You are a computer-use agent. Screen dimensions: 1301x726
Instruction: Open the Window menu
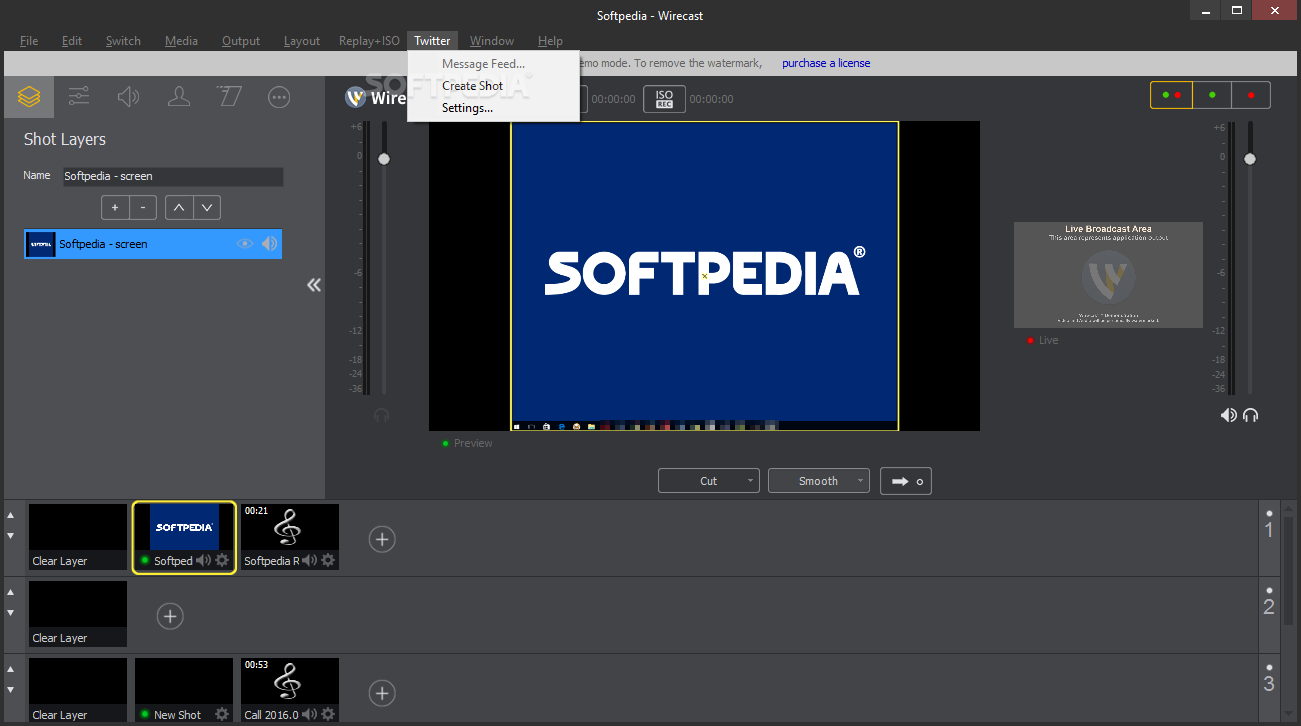(492, 41)
